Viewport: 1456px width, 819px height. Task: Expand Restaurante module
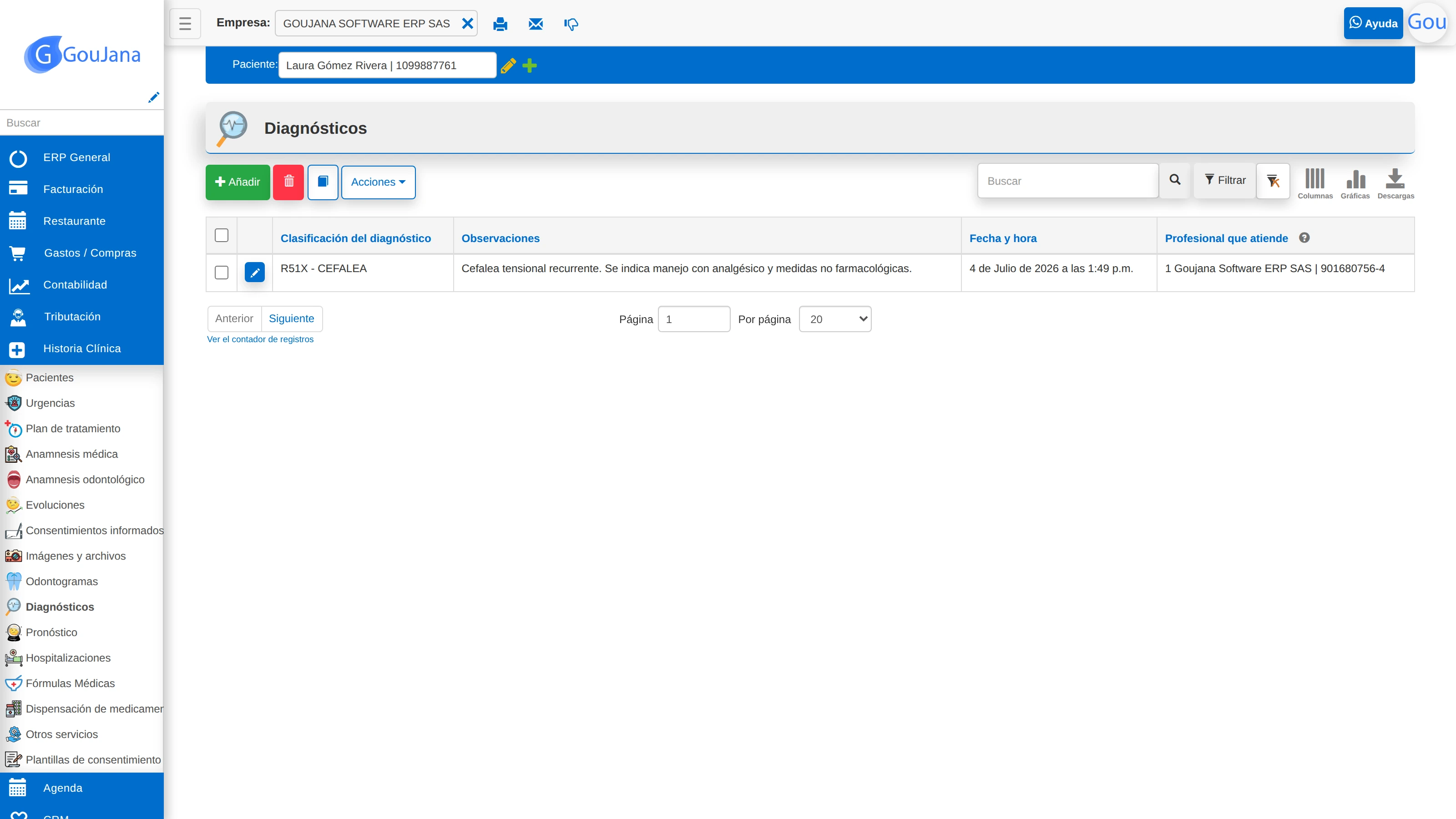tap(82, 221)
